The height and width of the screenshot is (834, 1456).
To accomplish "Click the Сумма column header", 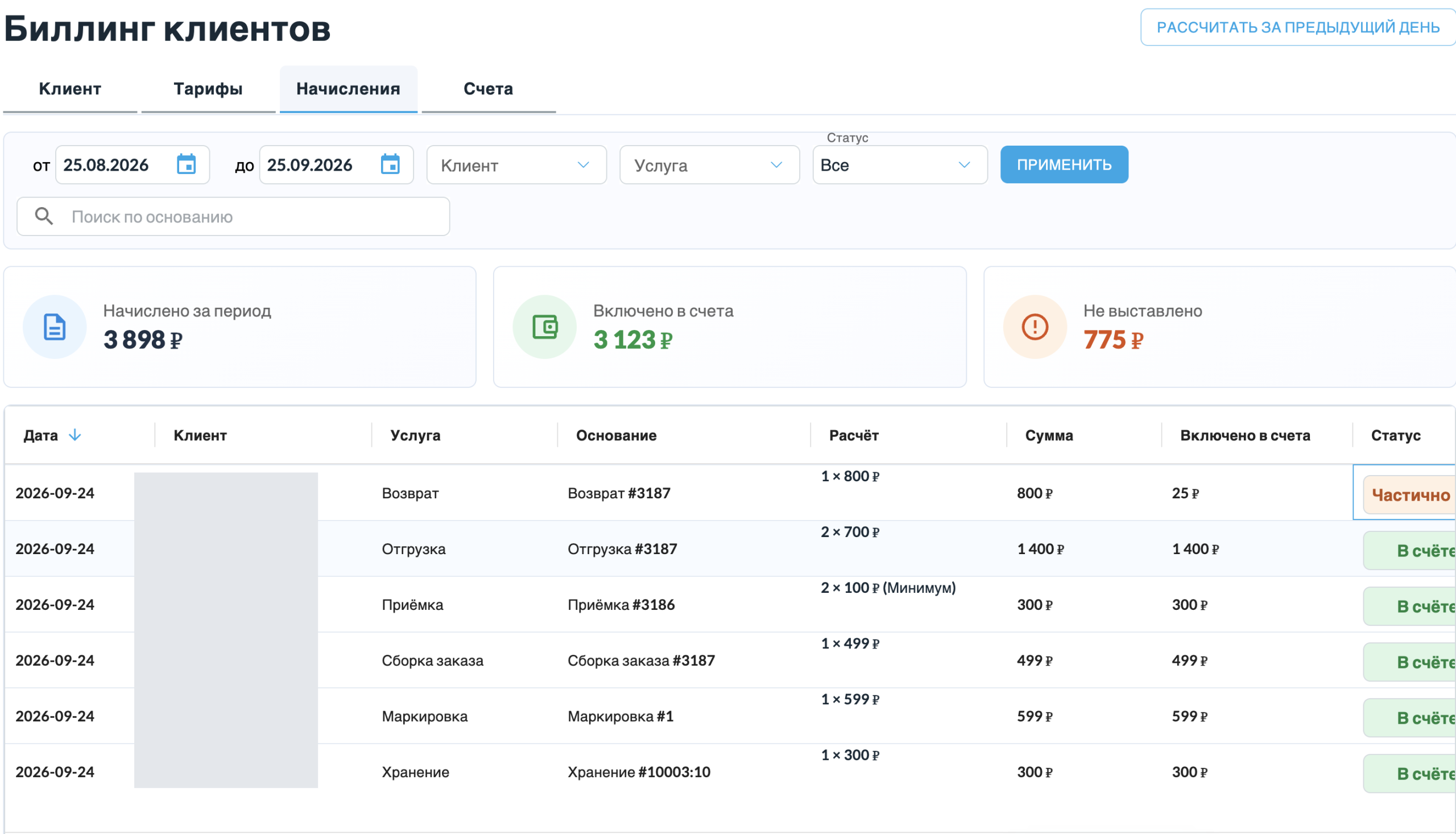I will 1049,435.
